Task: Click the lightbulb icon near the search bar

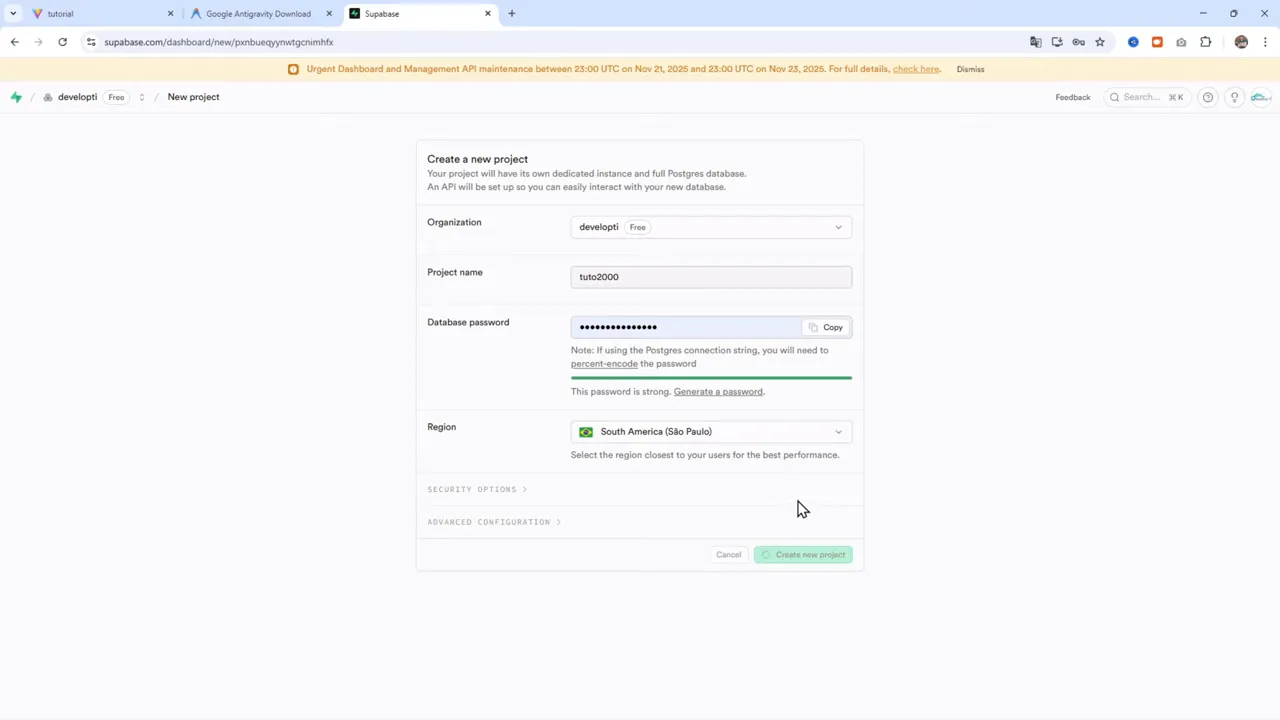Action: point(1234,97)
